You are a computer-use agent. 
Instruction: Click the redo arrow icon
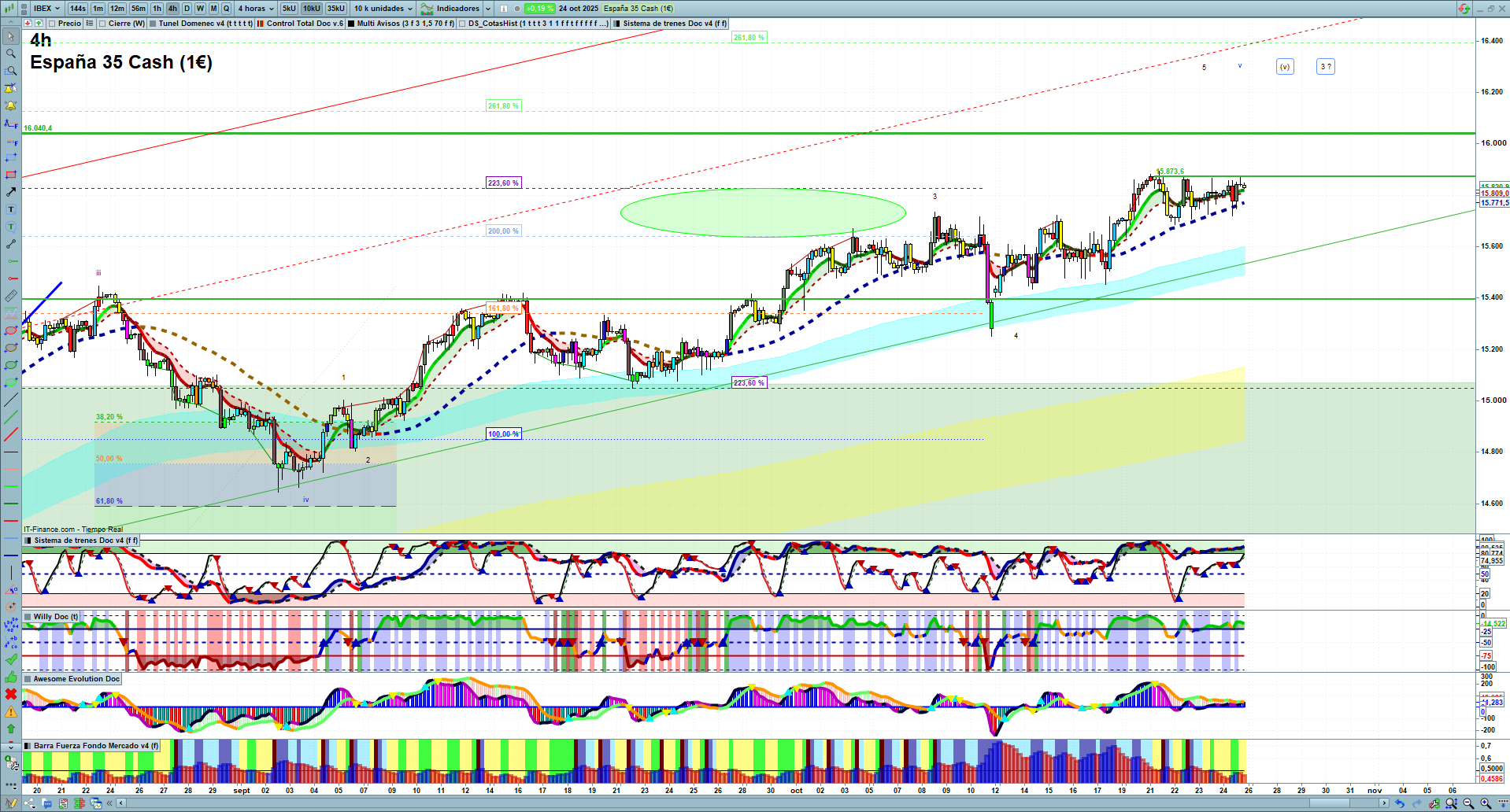coord(1416,803)
